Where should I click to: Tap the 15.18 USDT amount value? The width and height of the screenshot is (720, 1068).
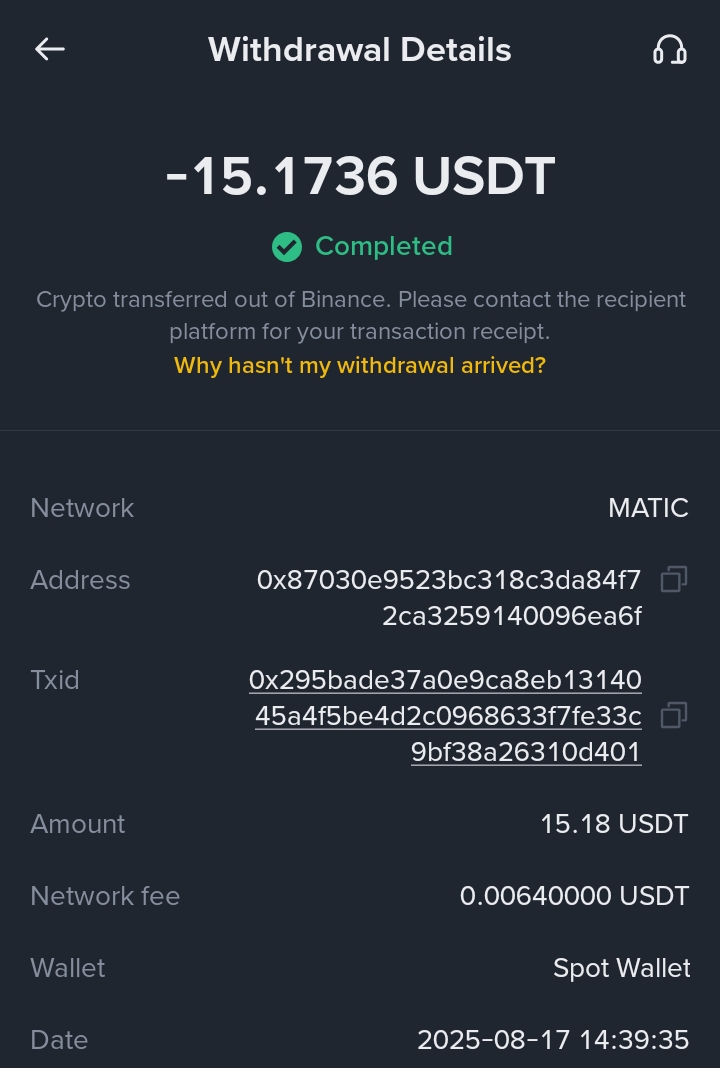click(614, 824)
